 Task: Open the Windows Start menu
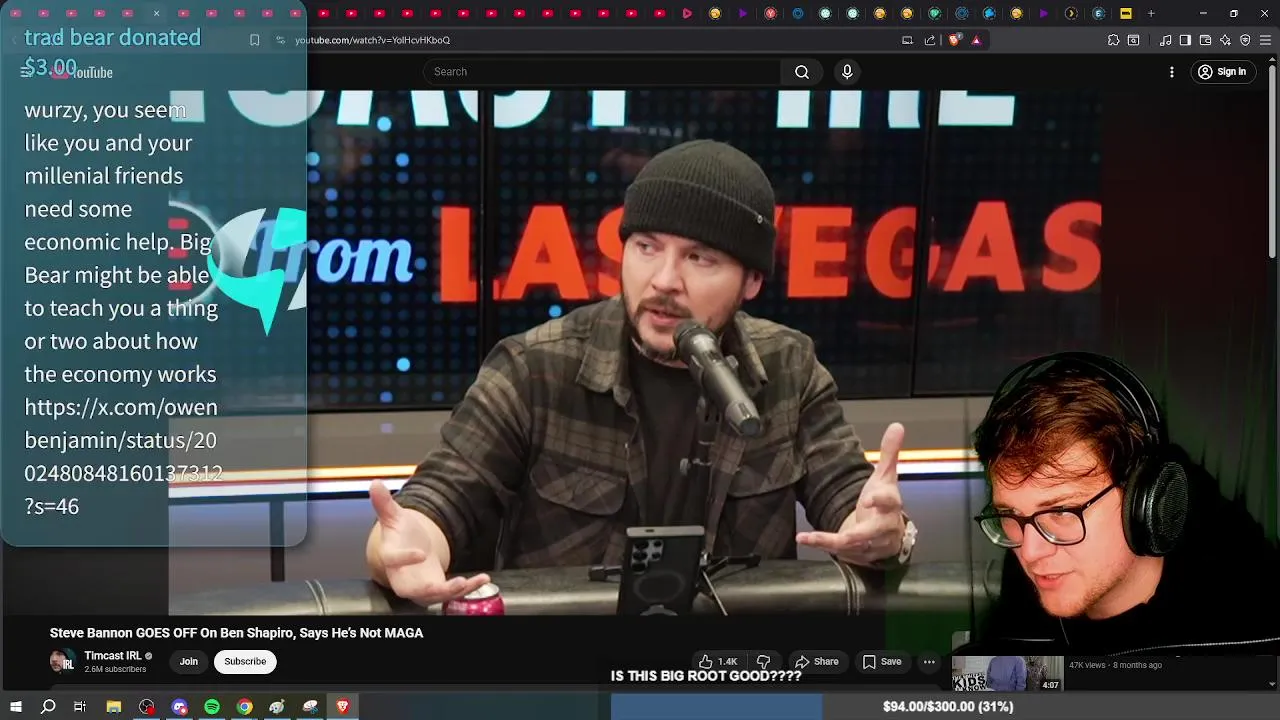(15, 706)
